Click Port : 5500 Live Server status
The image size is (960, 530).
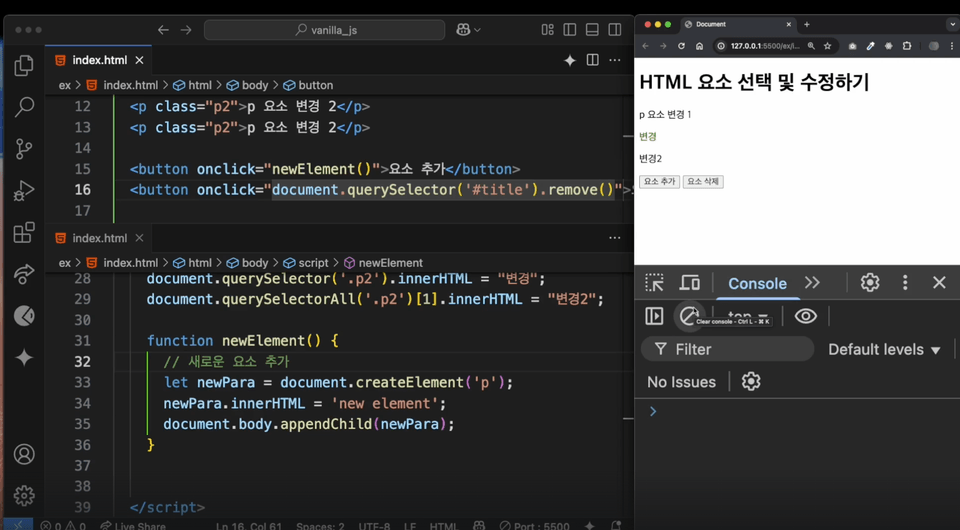534,525
